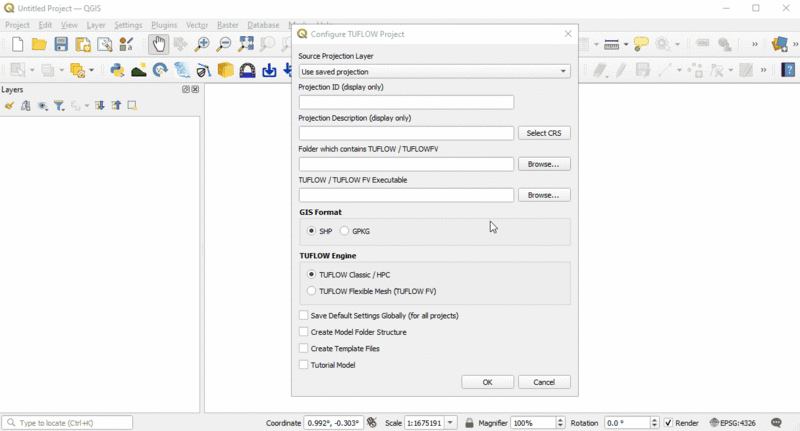
Task: Click the Zoom In magnifier icon
Action: point(202,44)
